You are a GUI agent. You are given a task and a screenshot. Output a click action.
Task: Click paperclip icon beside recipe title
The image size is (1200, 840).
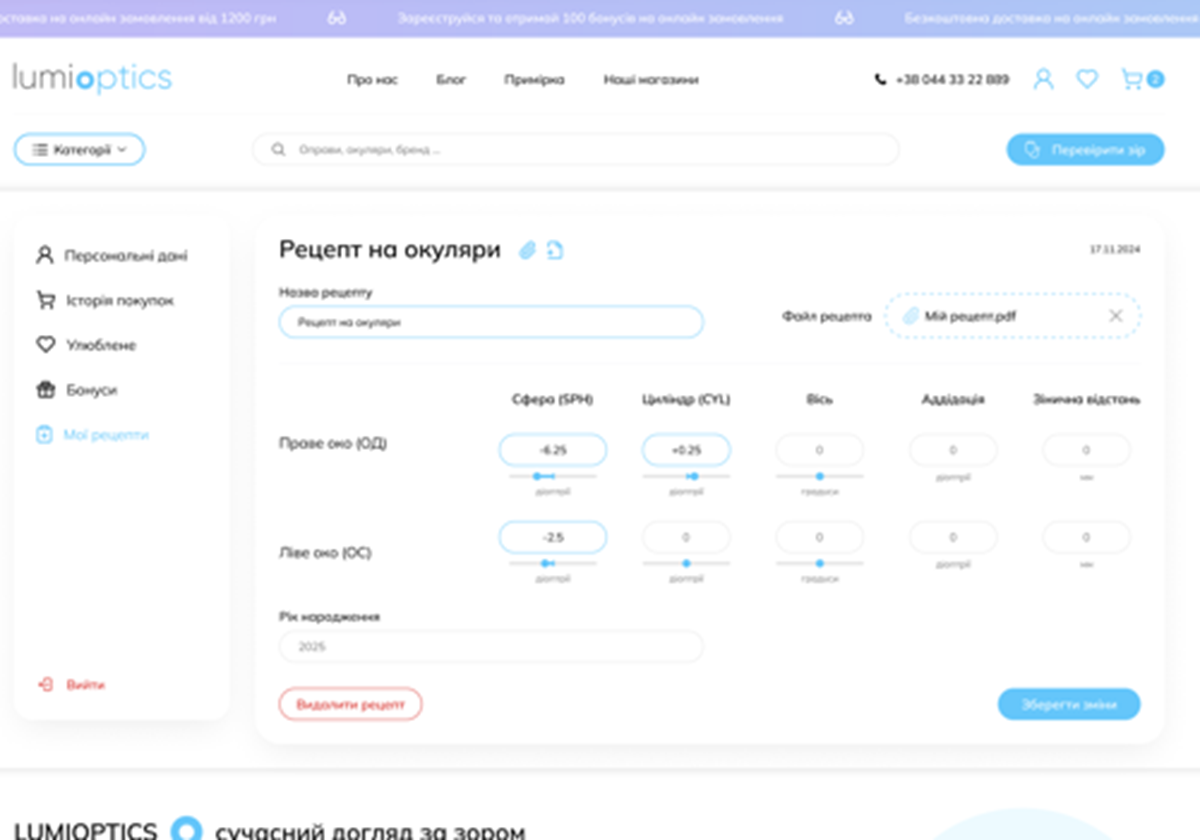point(527,250)
